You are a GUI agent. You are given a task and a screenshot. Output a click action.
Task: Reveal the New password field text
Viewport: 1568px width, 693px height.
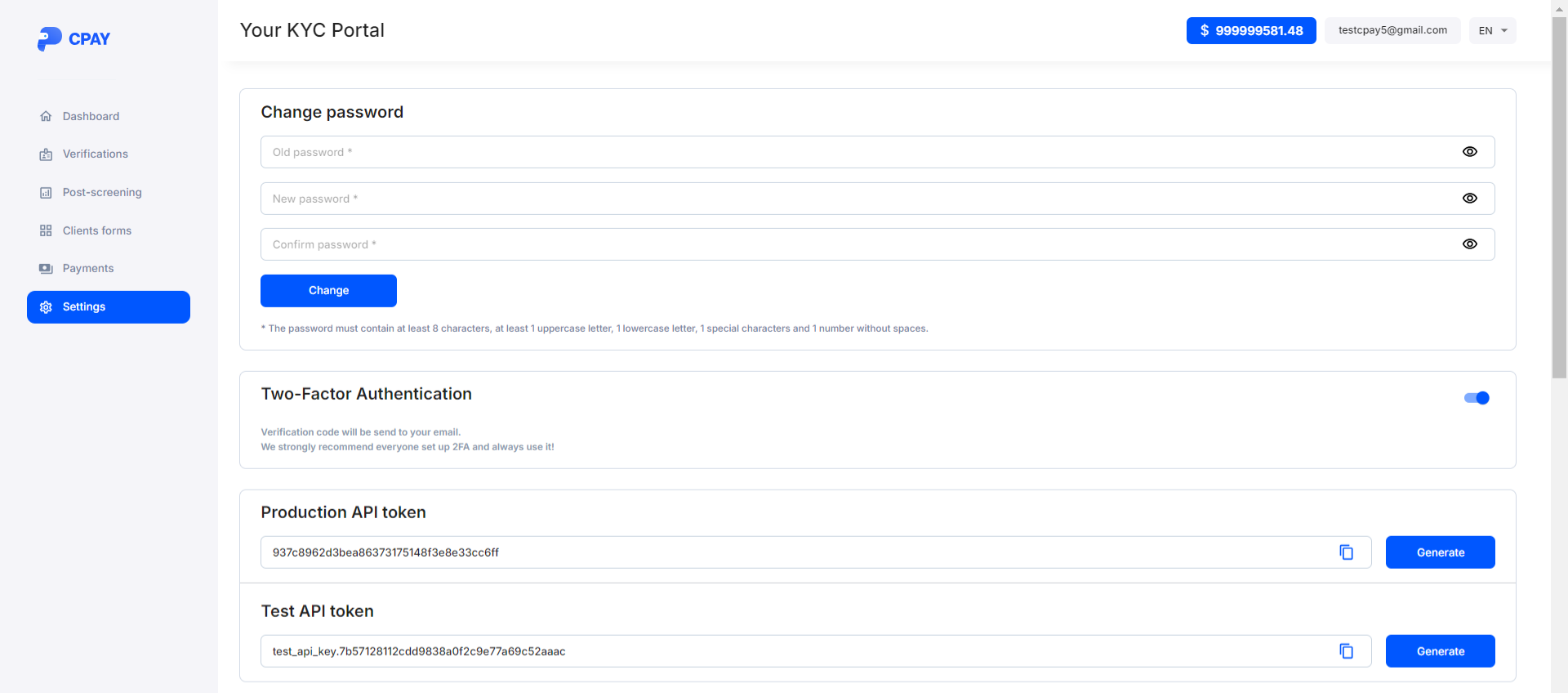[1469, 199]
